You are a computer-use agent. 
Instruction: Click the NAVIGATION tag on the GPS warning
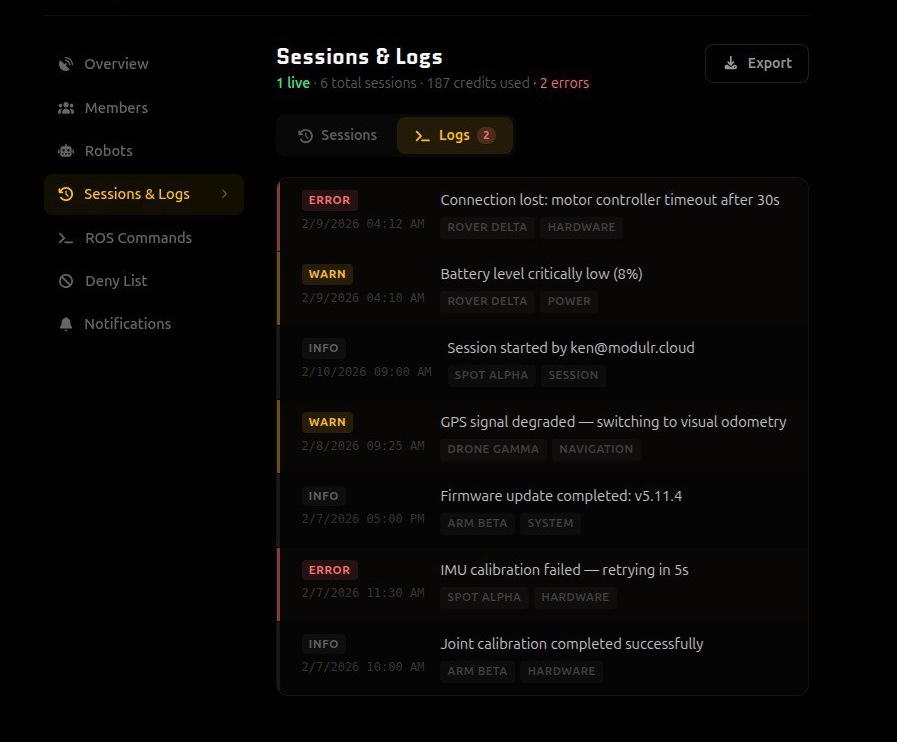(596, 449)
